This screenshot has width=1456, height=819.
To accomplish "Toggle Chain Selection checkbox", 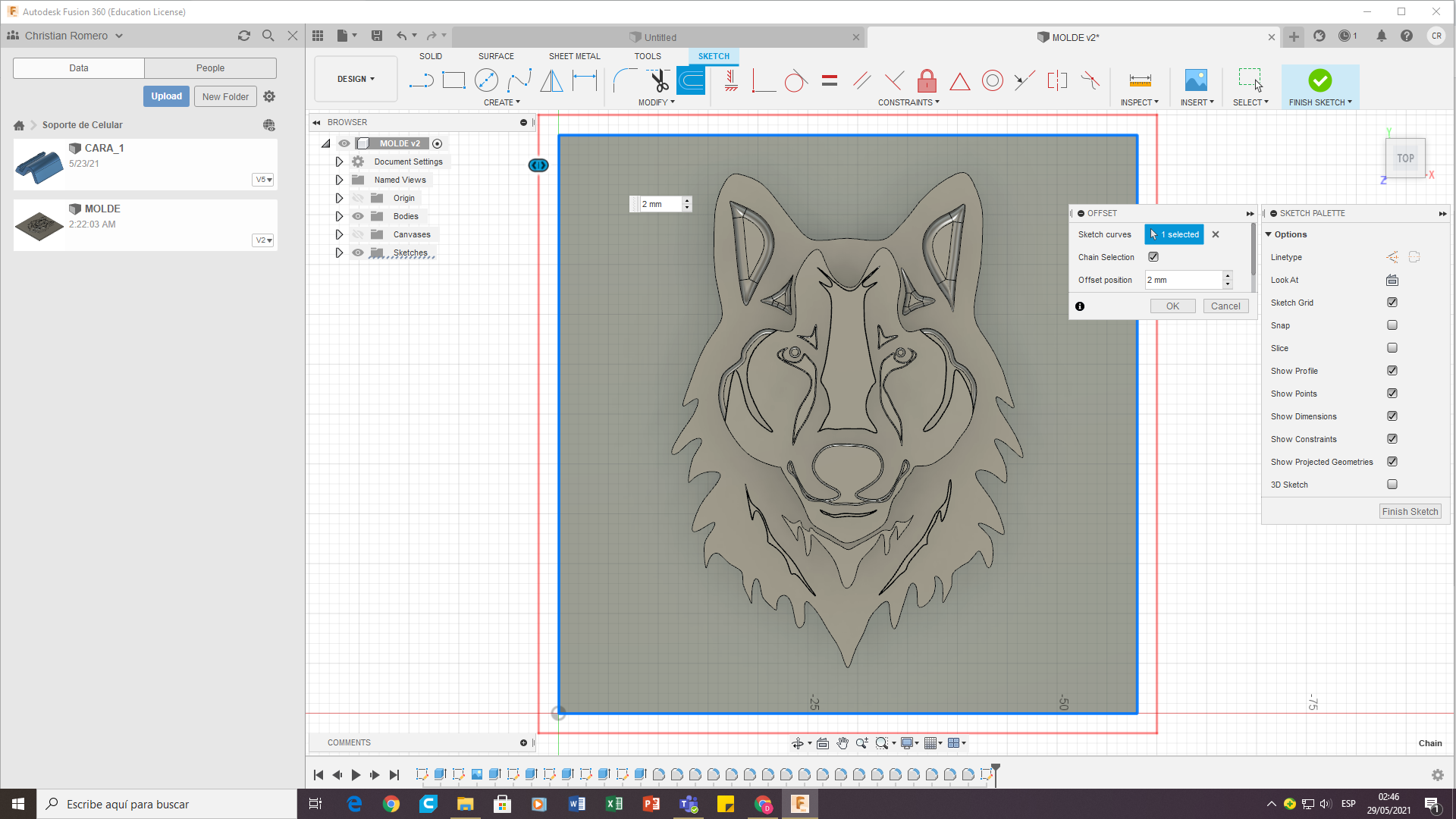I will [1153, 257].
